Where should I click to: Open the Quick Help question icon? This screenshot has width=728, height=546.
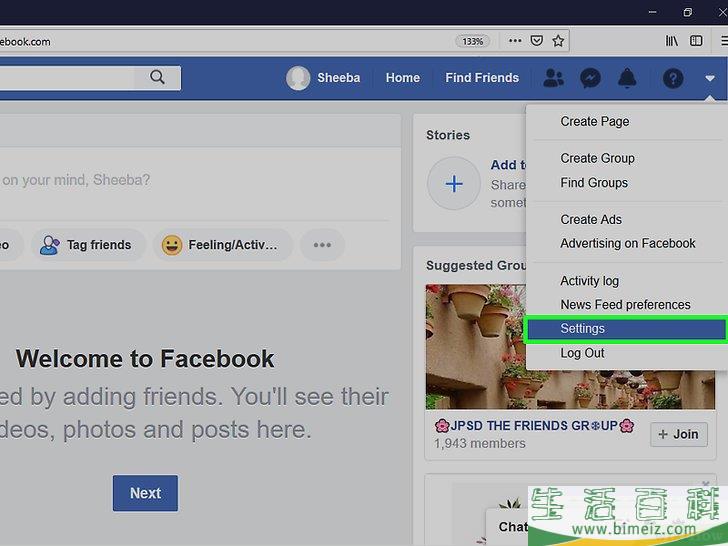click(x=673, y=78)
